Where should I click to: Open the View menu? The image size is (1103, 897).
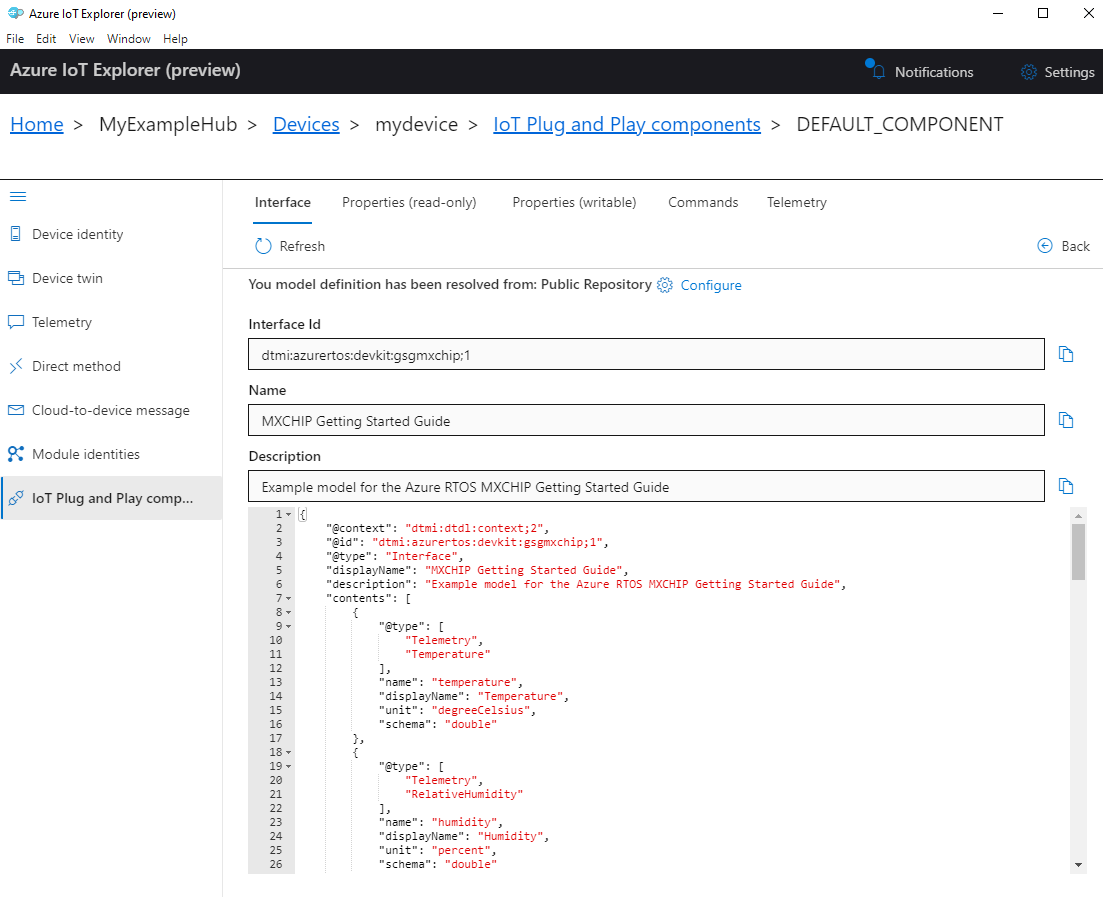(x=81, y=38)
